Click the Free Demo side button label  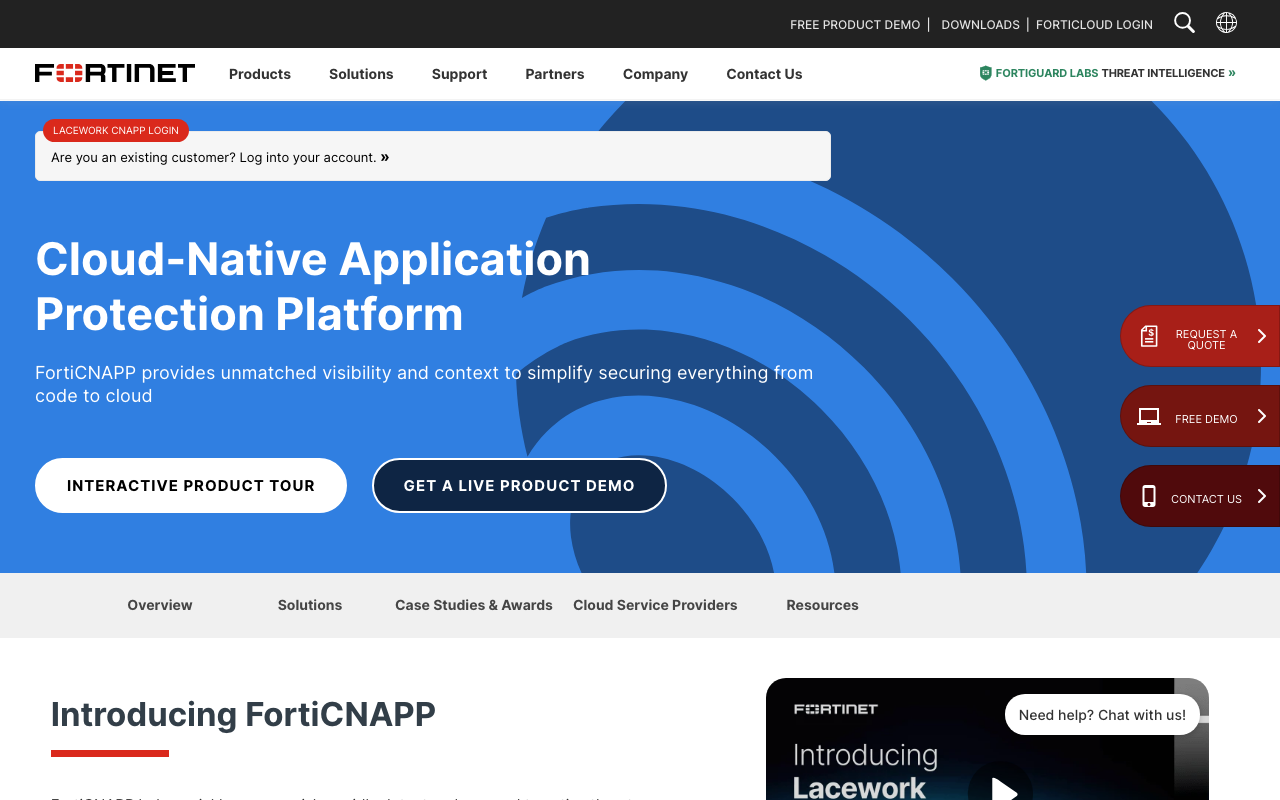(1206, 419)
